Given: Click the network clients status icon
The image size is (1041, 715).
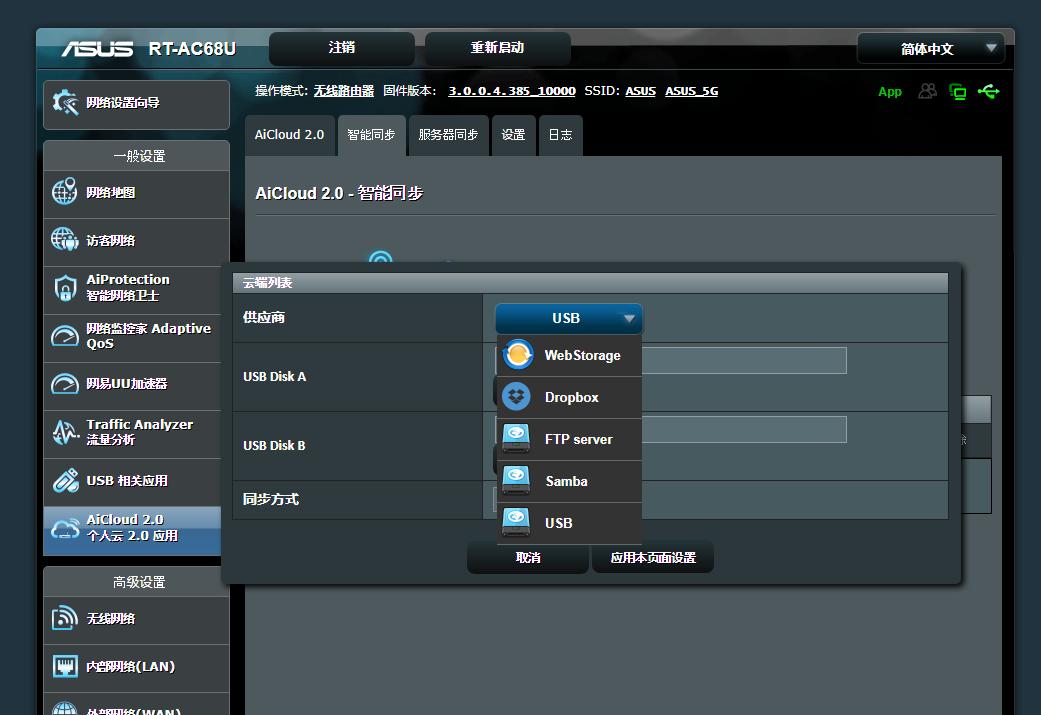Looking at the screenshot, I should [957, 92].
